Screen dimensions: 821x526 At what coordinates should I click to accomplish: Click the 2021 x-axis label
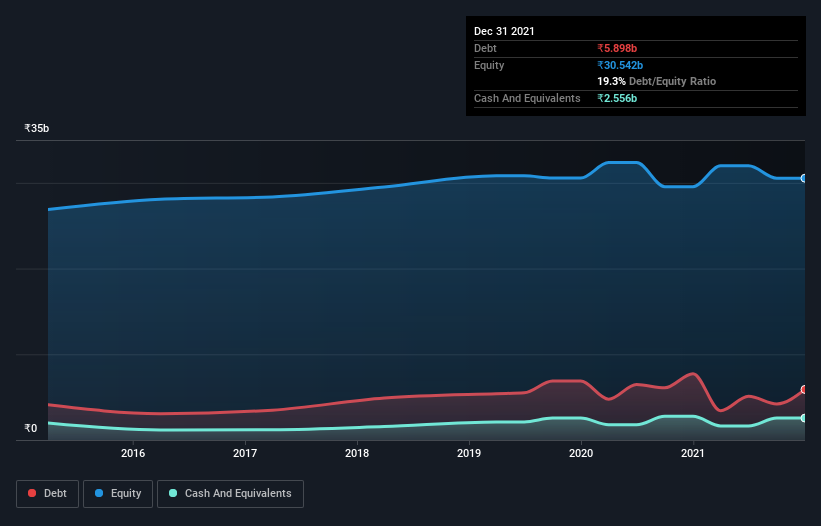pyautogui.click(x=693, y=453)
